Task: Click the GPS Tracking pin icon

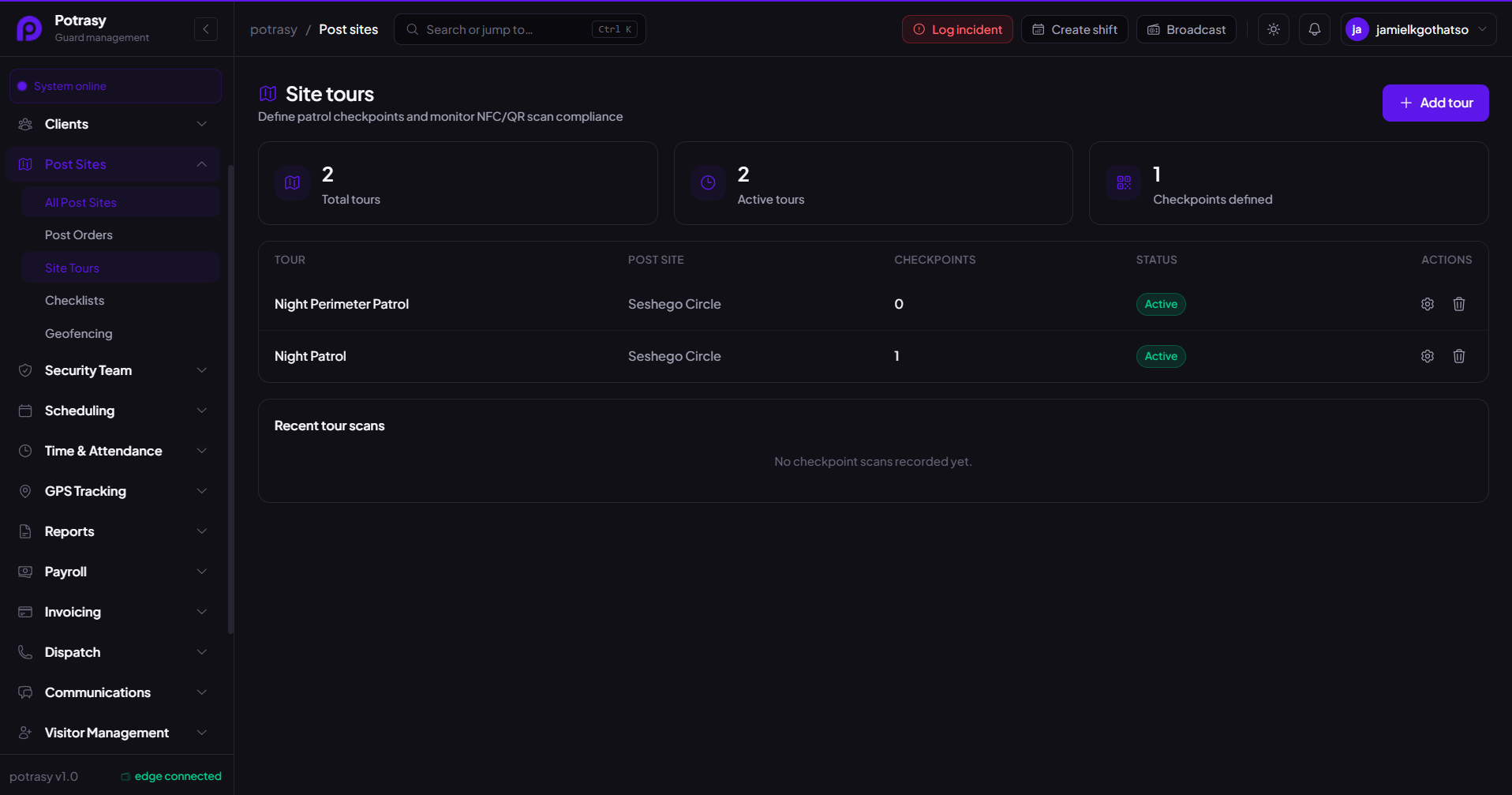Action: 25,491
